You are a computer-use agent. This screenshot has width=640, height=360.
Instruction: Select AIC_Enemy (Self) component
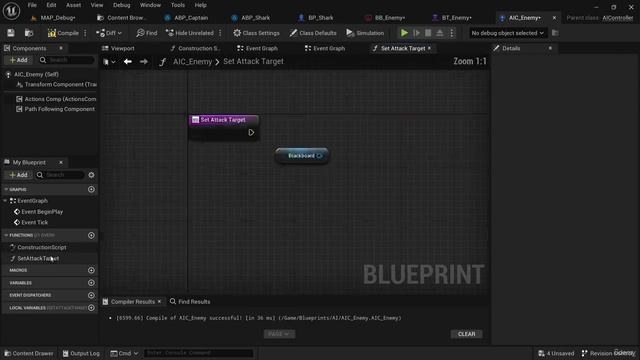point(36,74)
